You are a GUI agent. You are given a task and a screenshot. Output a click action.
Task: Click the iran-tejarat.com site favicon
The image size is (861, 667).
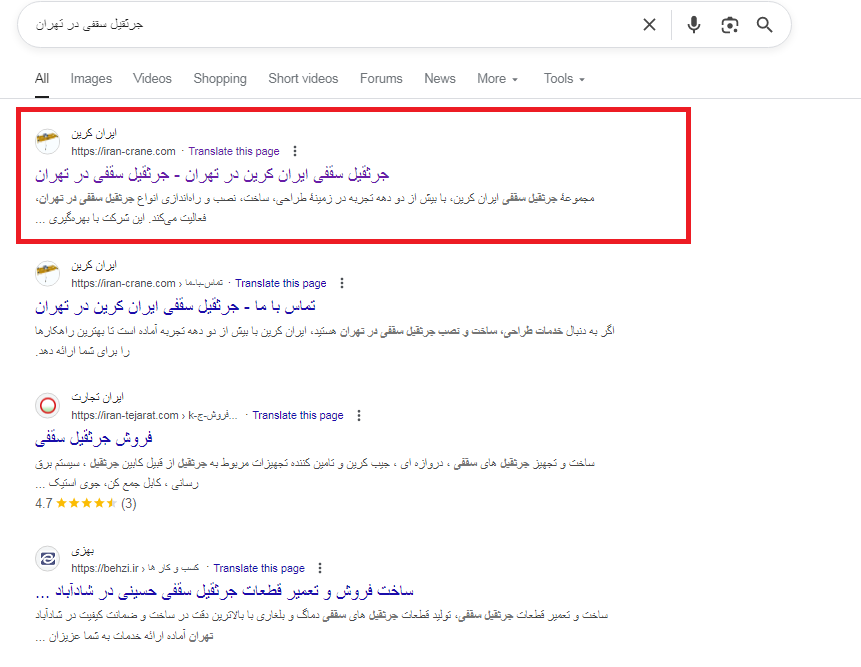(47, 406)
